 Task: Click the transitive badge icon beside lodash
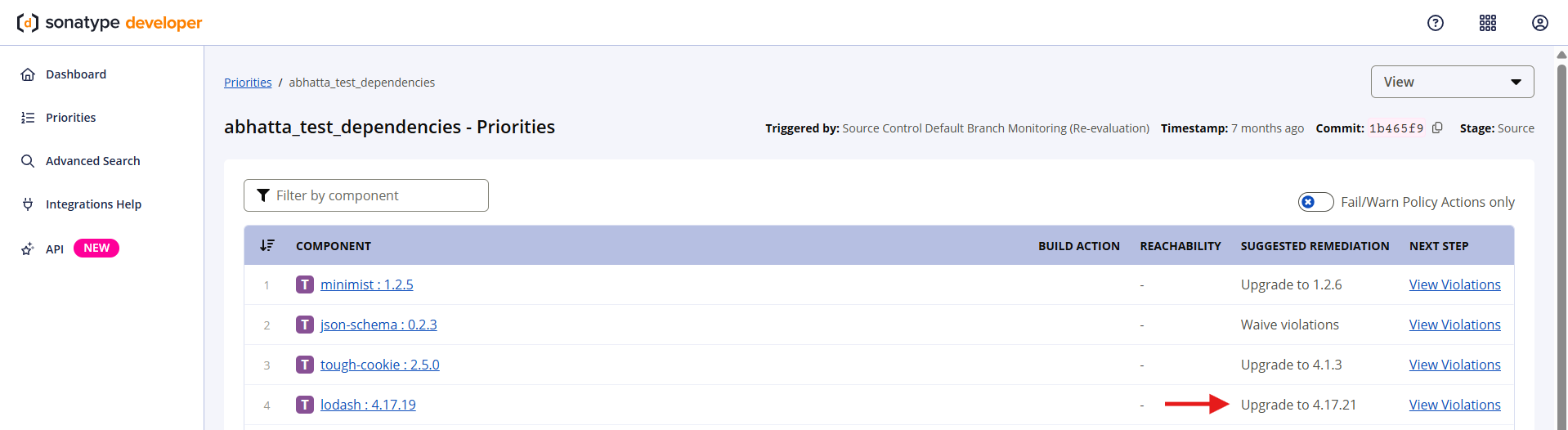click(305, 405)
